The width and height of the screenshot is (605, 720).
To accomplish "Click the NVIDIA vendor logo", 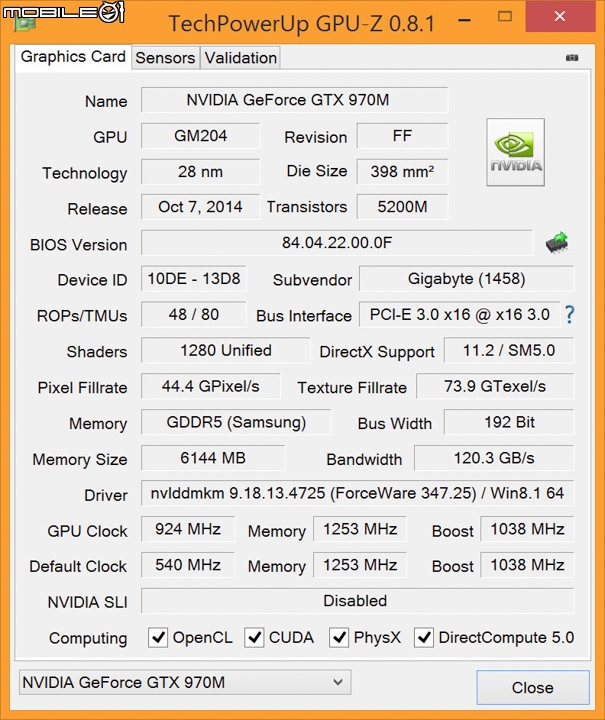I will 515,152.
